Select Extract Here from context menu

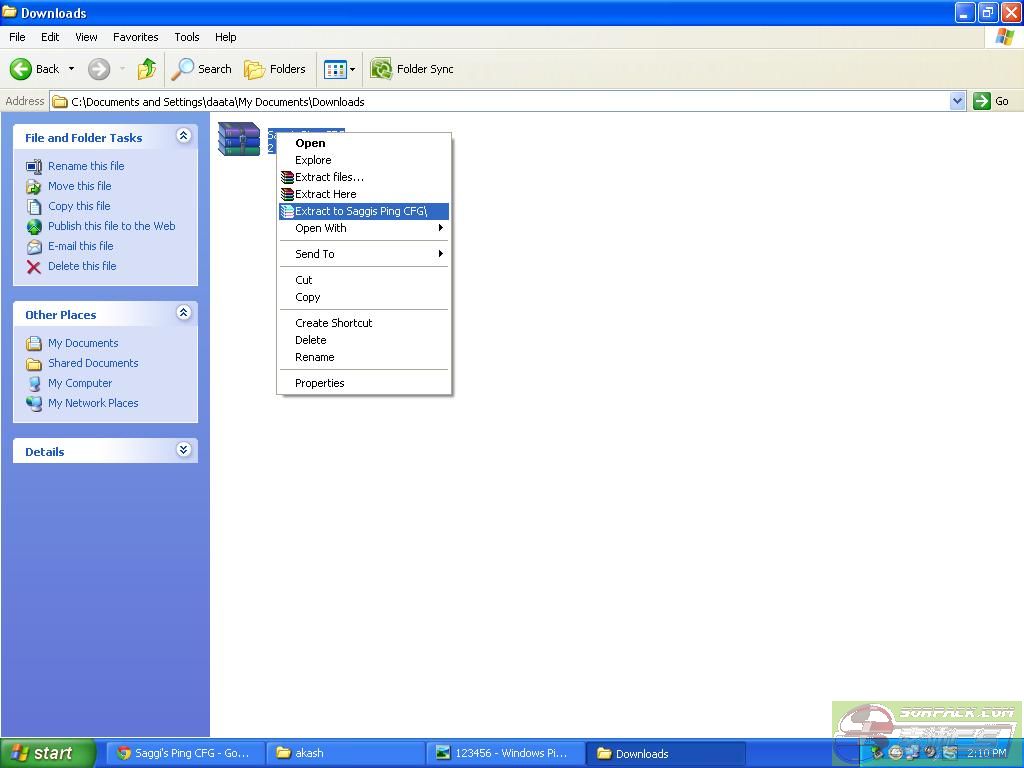click(x=325, y=194)
